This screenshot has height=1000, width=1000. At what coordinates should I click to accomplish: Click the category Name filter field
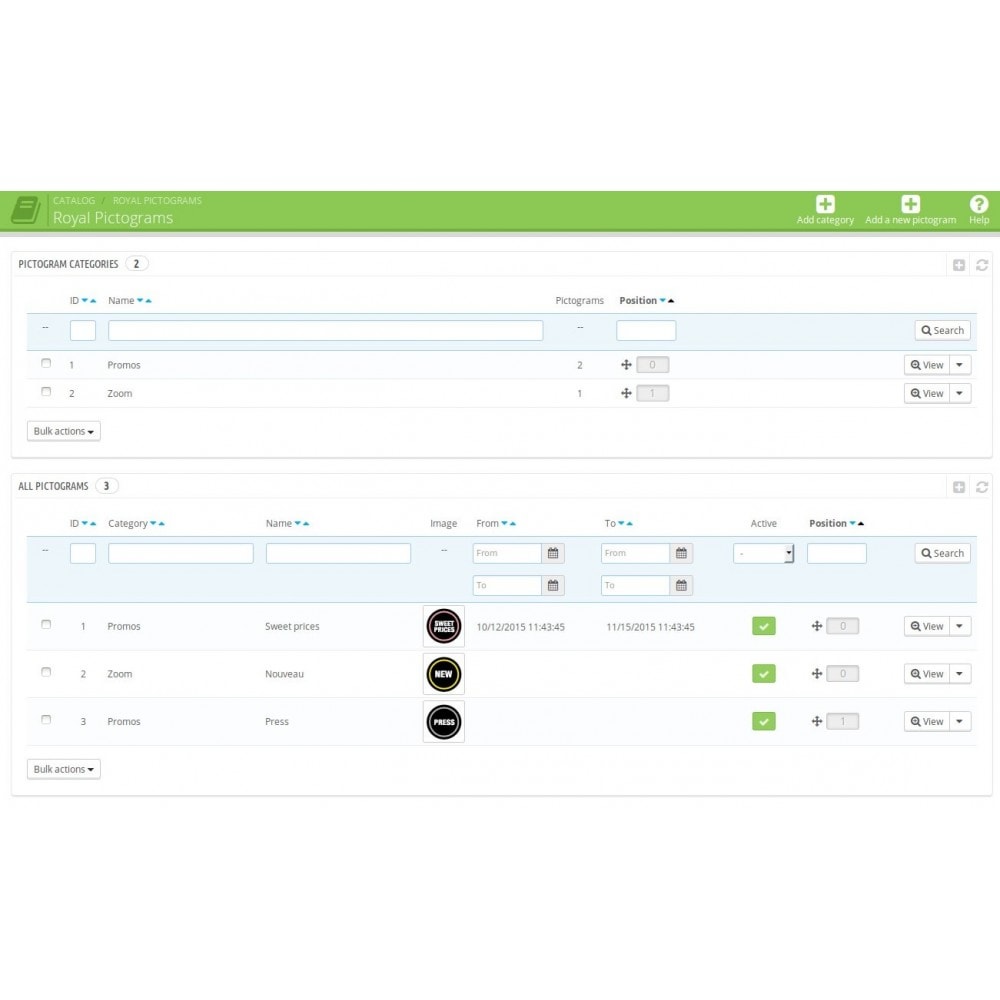coord(325,330)
